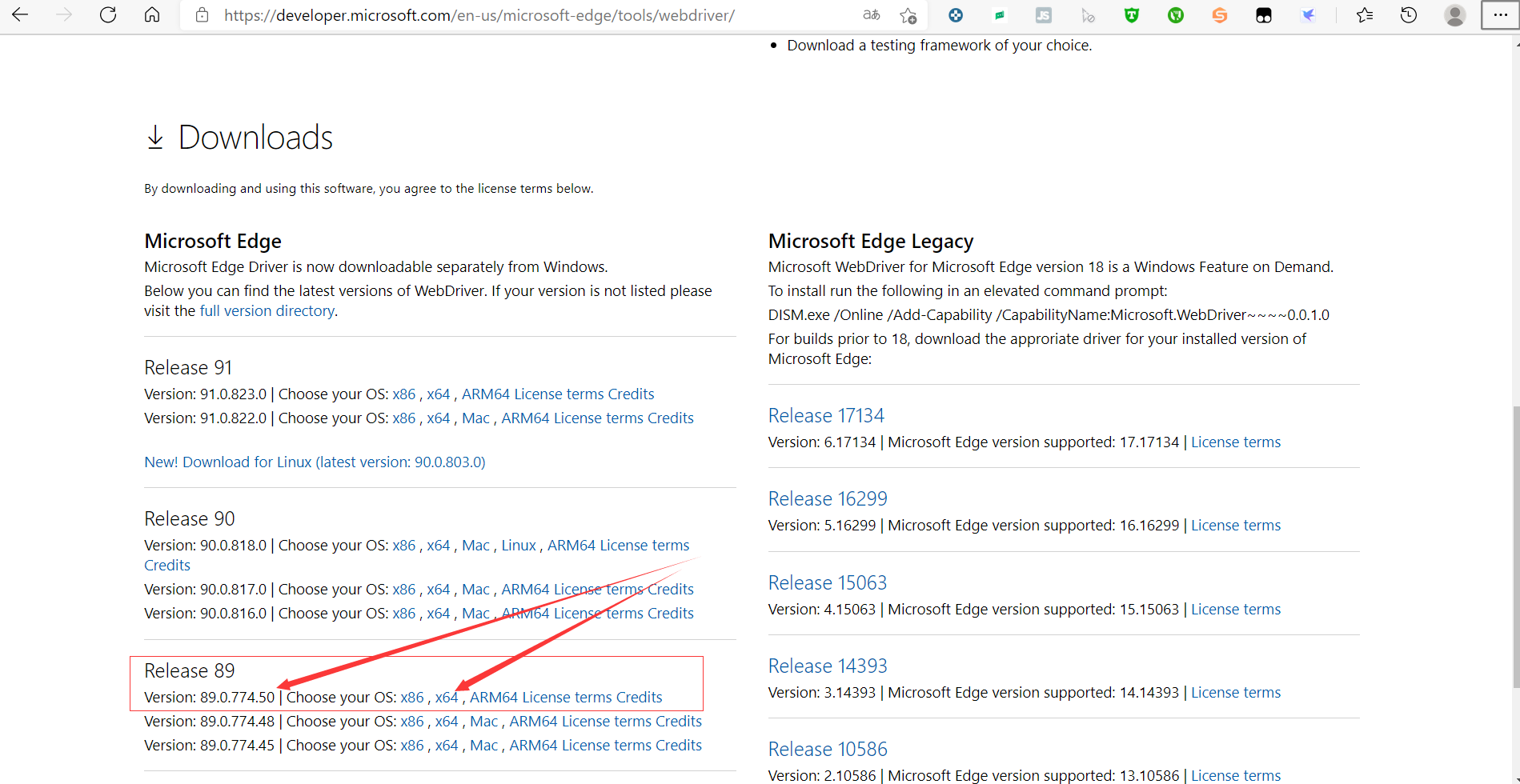Download ARM64 driver for version 91.0.823.0
Viewport: 1520px width, 784px height.
[x=486, y=394]
